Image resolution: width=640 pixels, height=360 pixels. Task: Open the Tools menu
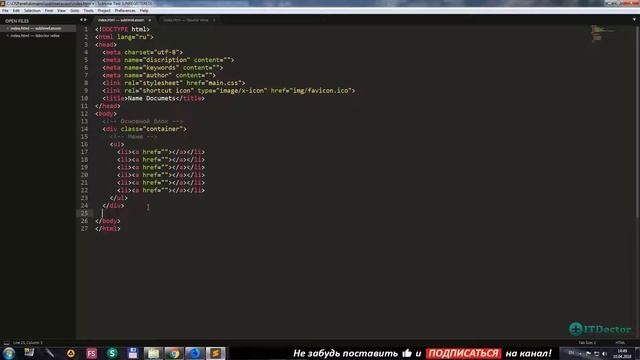tap(88, 11)
